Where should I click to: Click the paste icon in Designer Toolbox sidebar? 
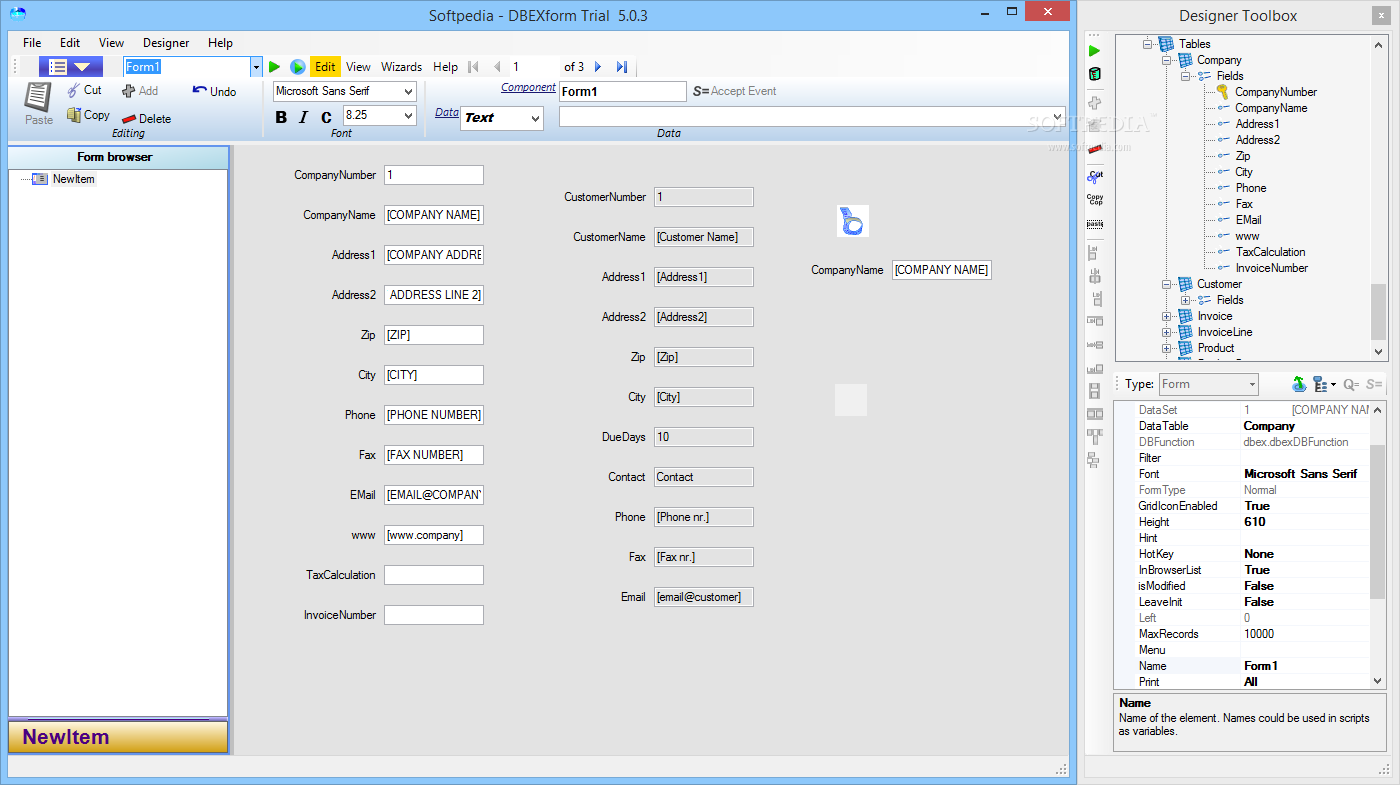point(1095,224)
